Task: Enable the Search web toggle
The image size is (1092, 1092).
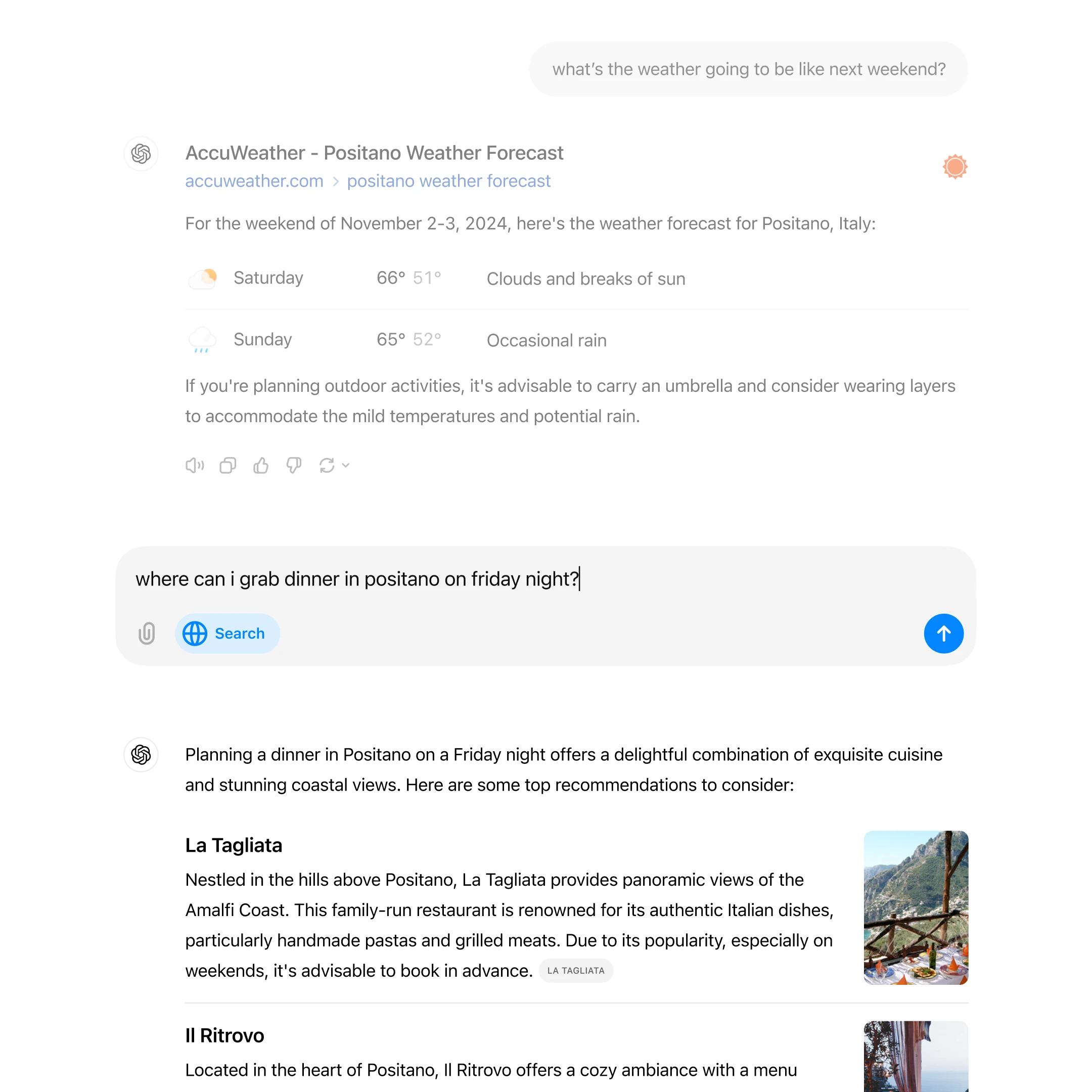Action: click(224, 633)
